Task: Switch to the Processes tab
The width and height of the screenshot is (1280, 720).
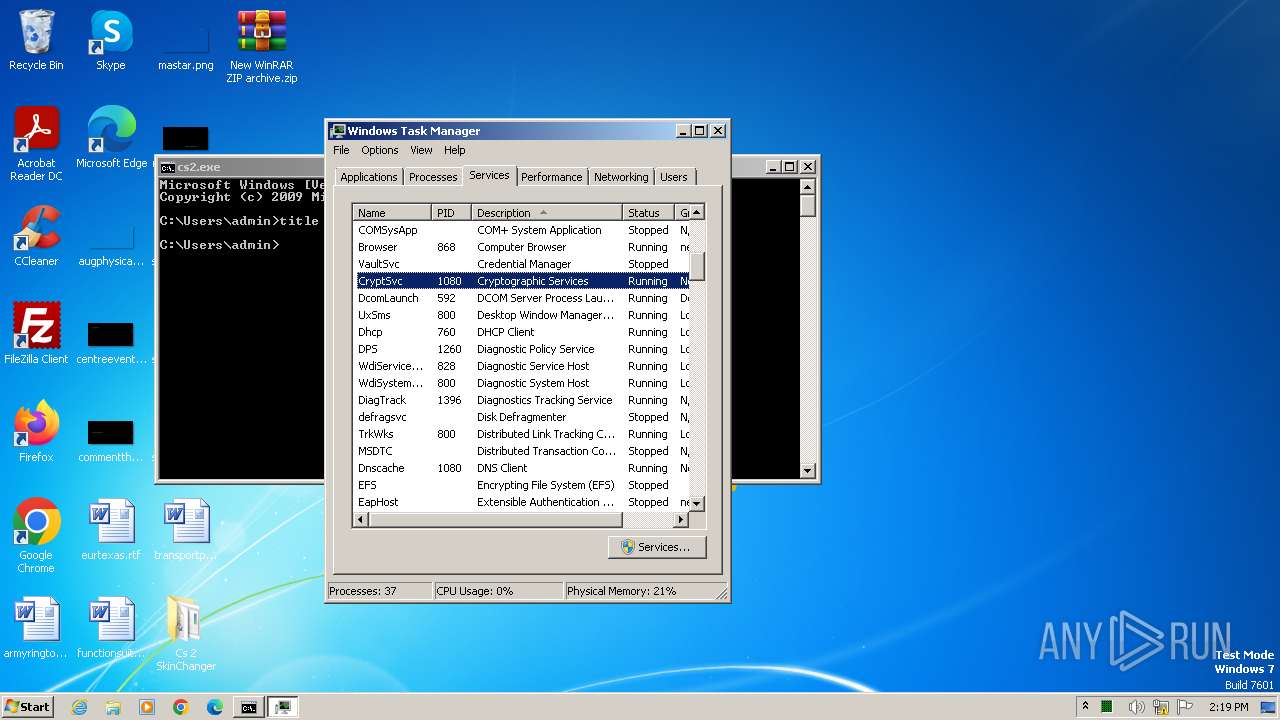Action: click(x=433, y=177)
